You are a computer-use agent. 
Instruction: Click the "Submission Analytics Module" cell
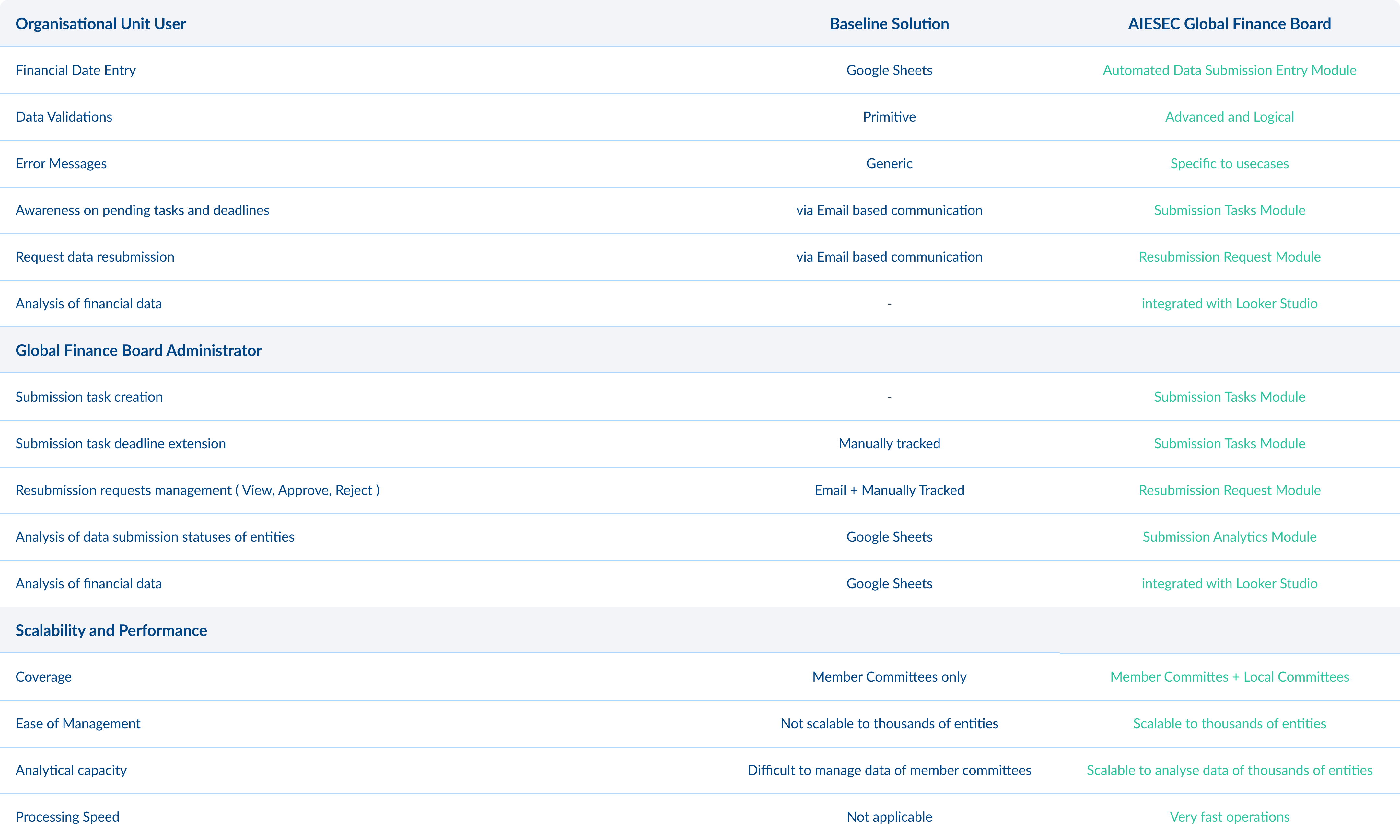1229,537
